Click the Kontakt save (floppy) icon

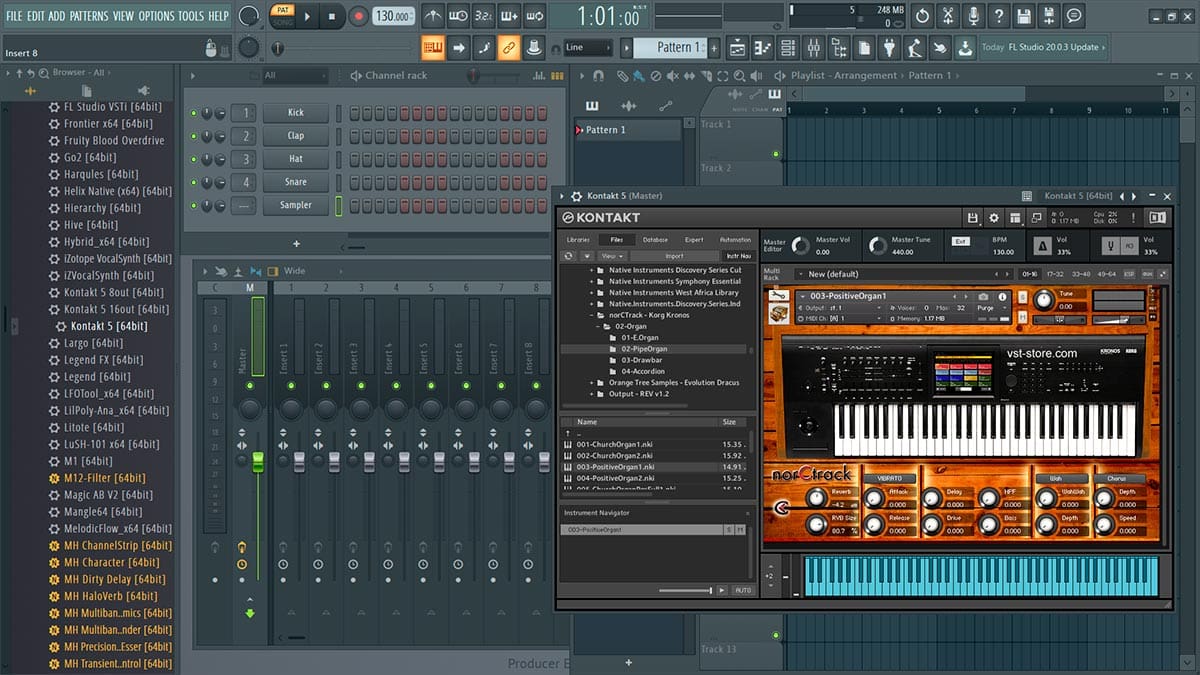tap(972, 217)
